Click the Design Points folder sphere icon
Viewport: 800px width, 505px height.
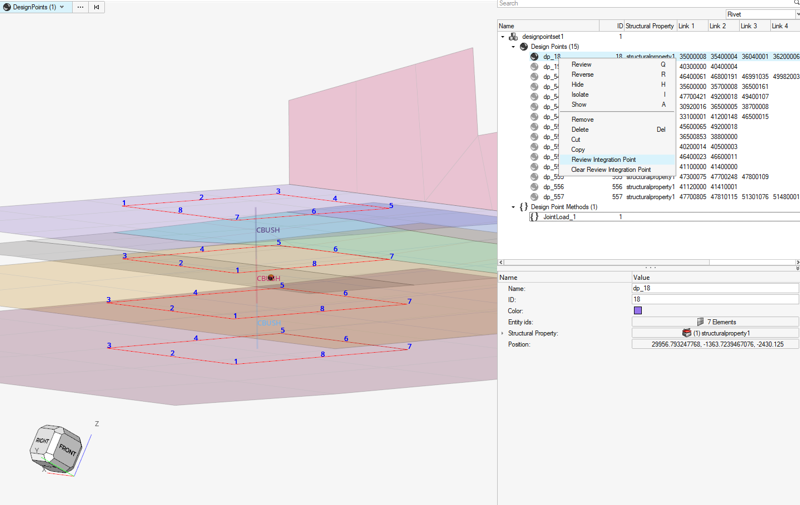tap(523, 47)
